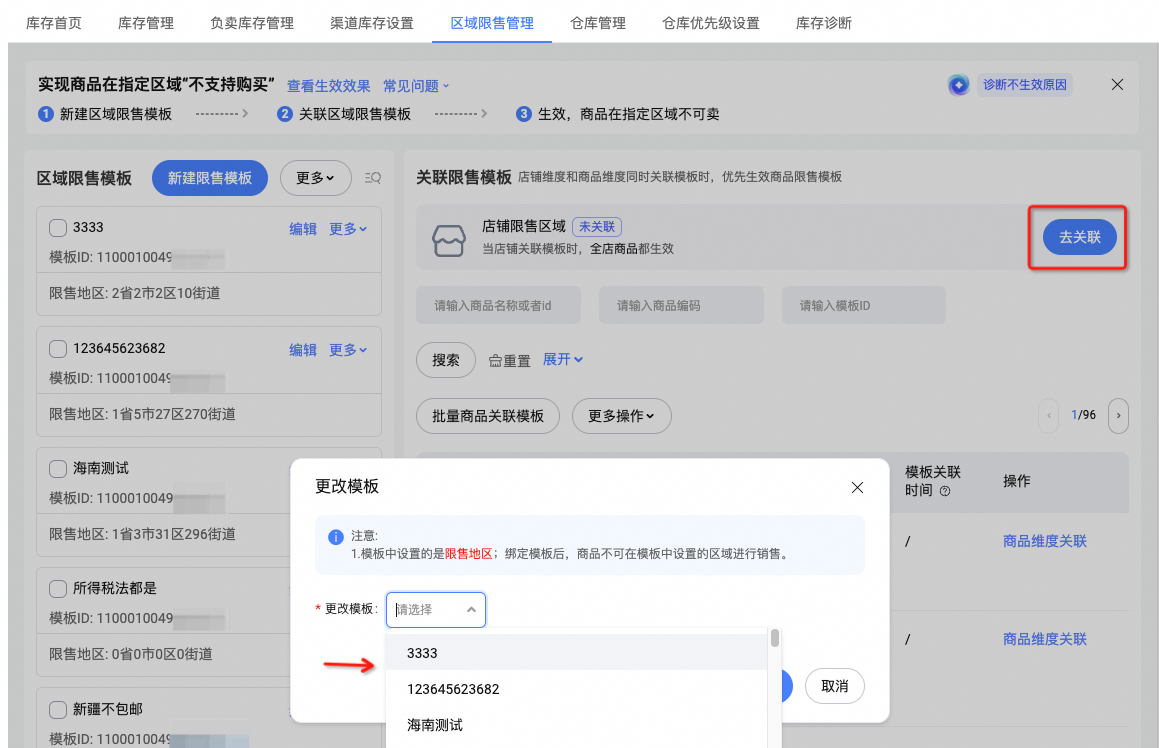
Task: Click the blue diagnosis assistant icon
Action: tap(959, 85)
